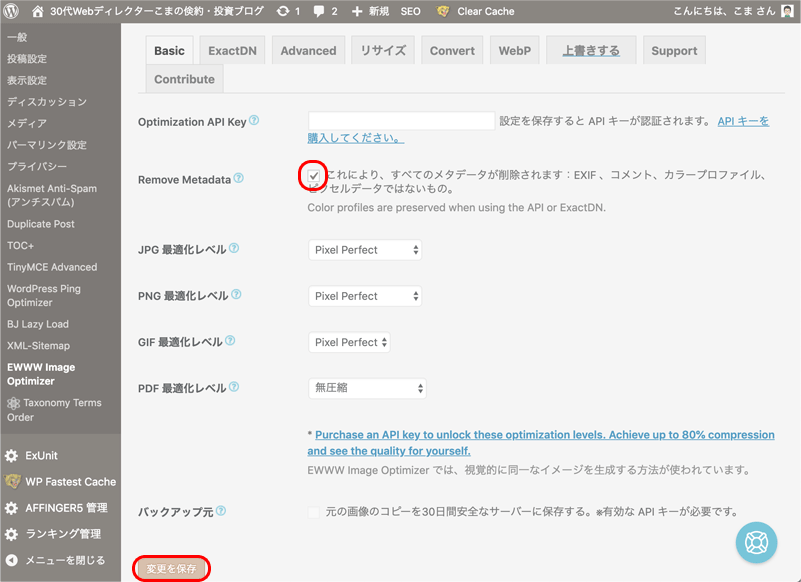
Task: Open help icon beside Remove Metadata
Action: [239, 178]
